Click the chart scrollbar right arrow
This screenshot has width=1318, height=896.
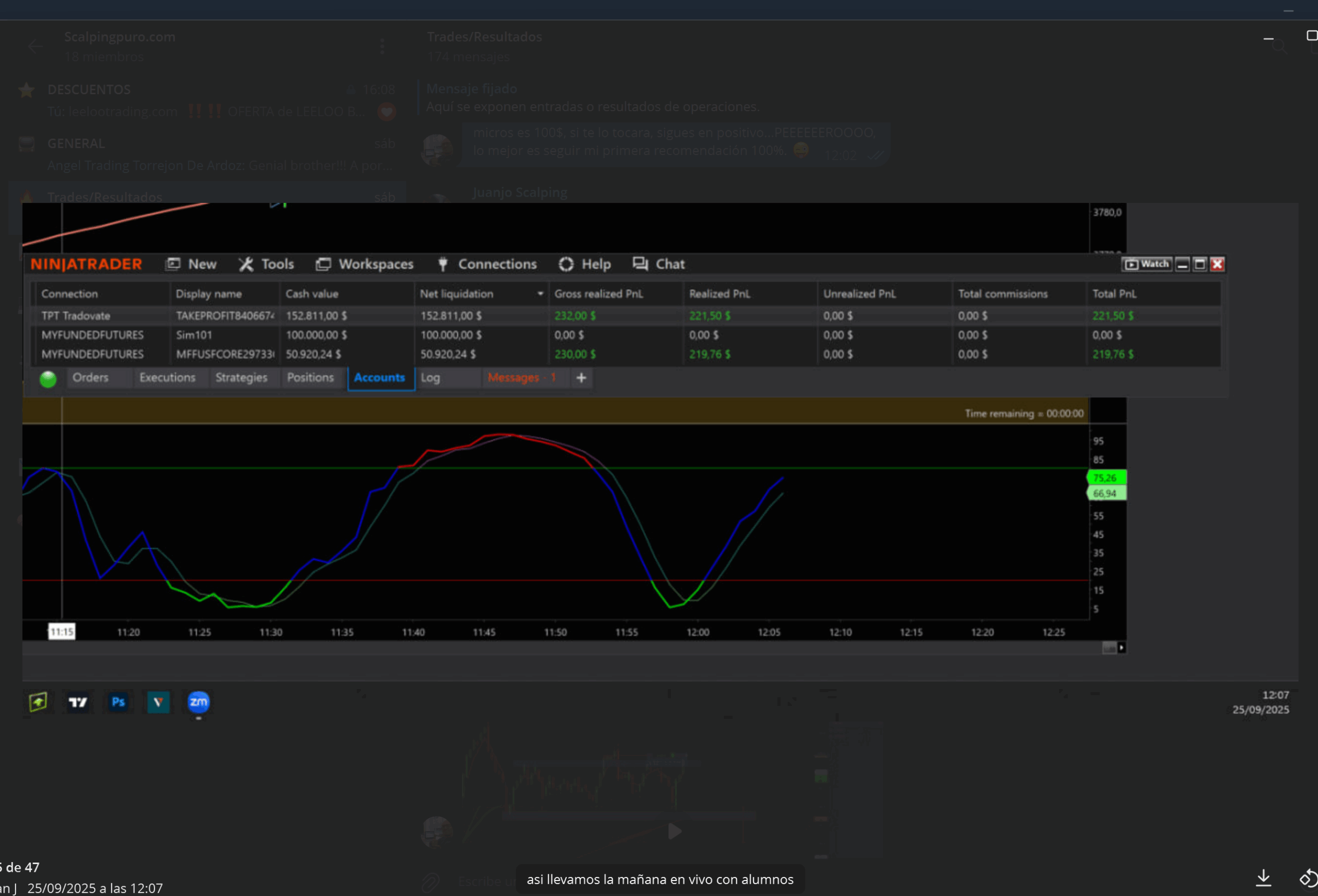(x=1121, y=648)
